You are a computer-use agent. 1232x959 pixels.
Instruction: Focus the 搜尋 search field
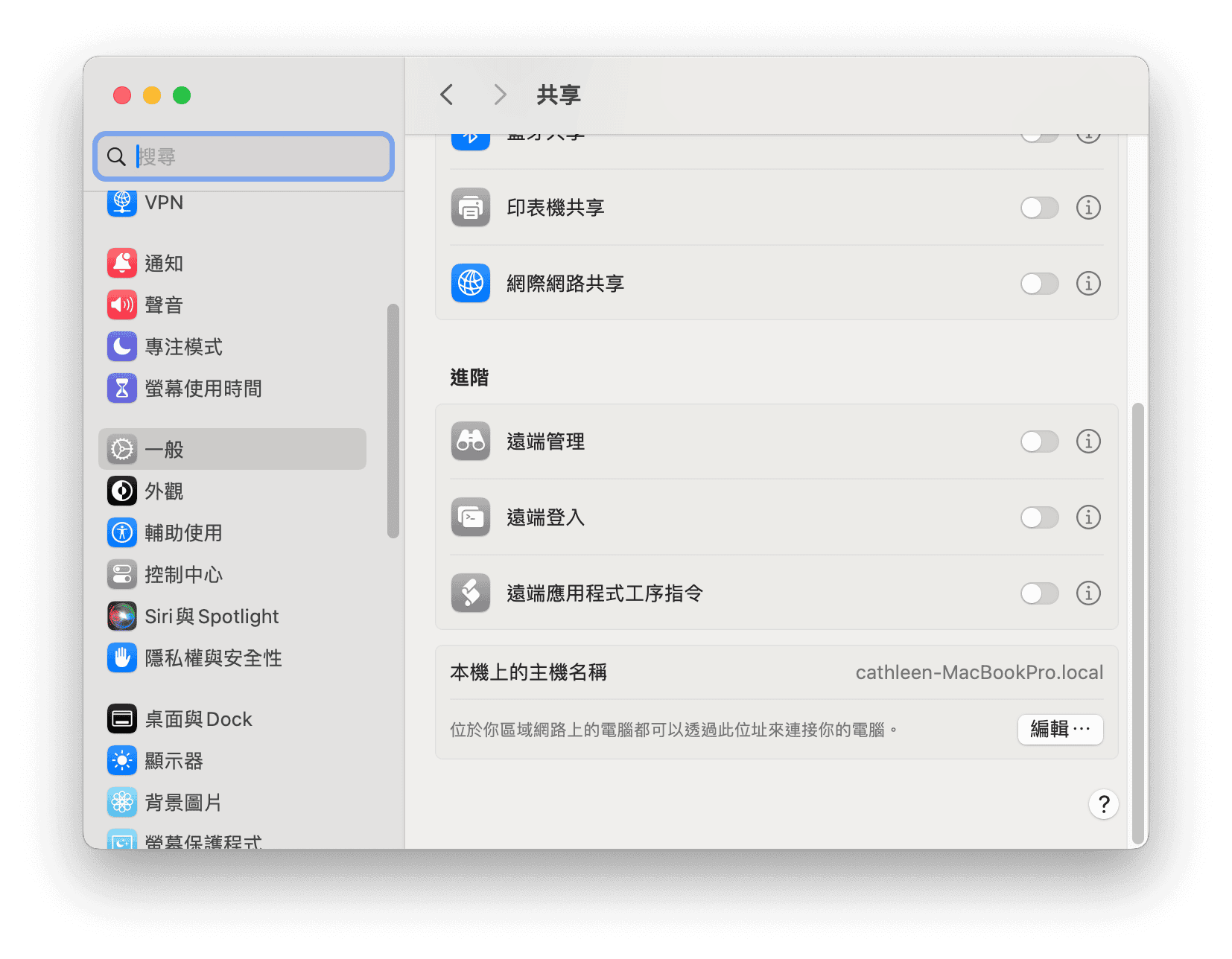244,156
